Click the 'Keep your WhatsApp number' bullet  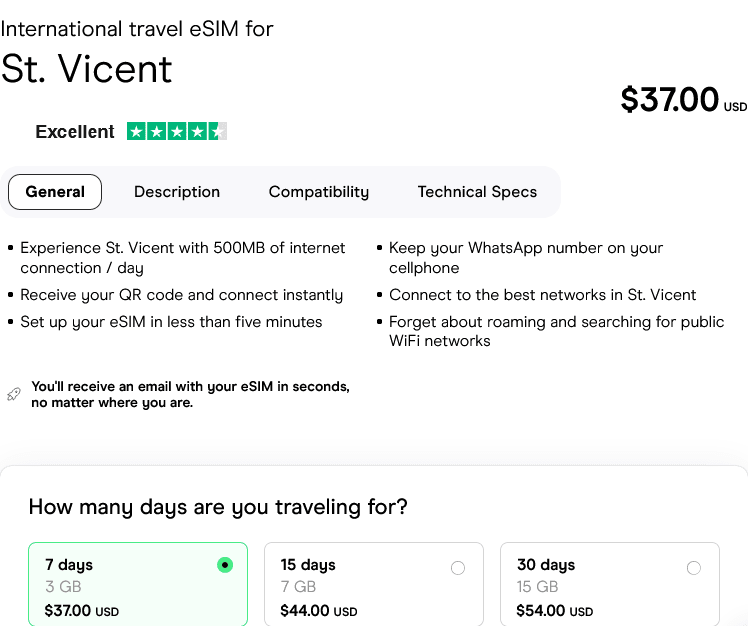click(525, 257)
